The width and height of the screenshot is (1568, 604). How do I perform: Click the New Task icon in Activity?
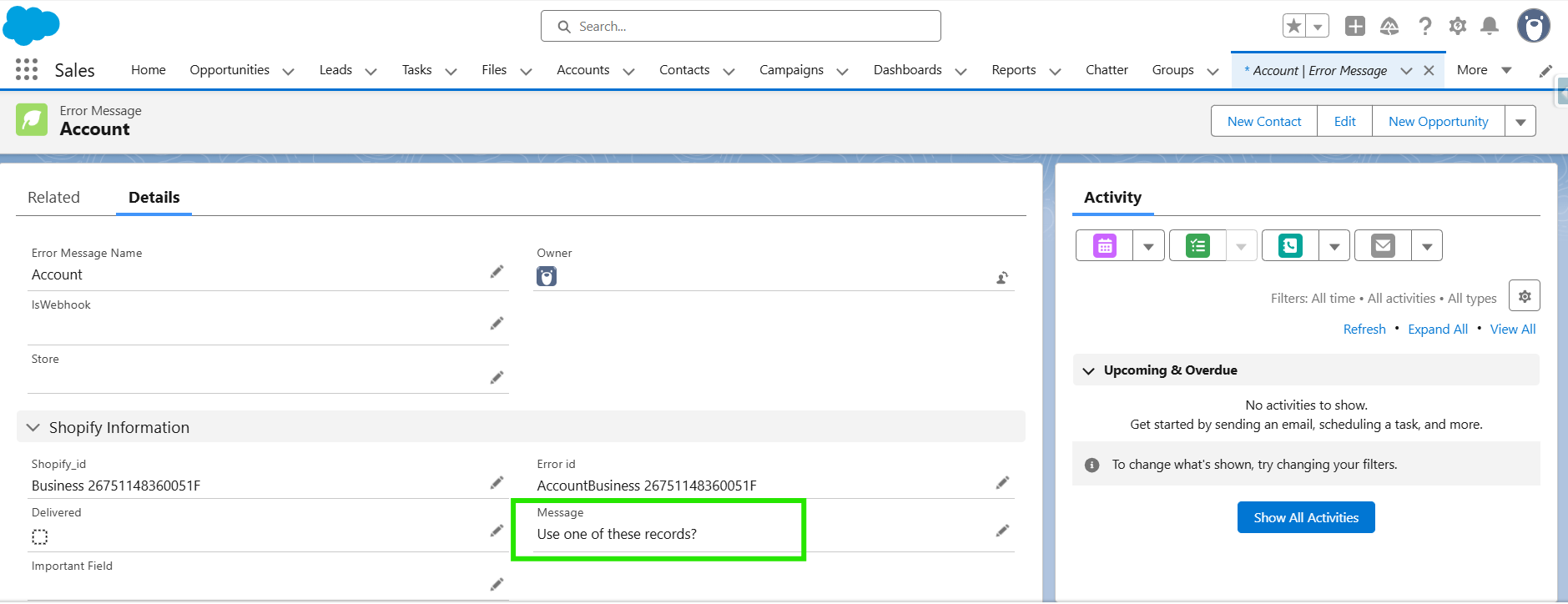pyautogui.click(x=1197, y=246)
